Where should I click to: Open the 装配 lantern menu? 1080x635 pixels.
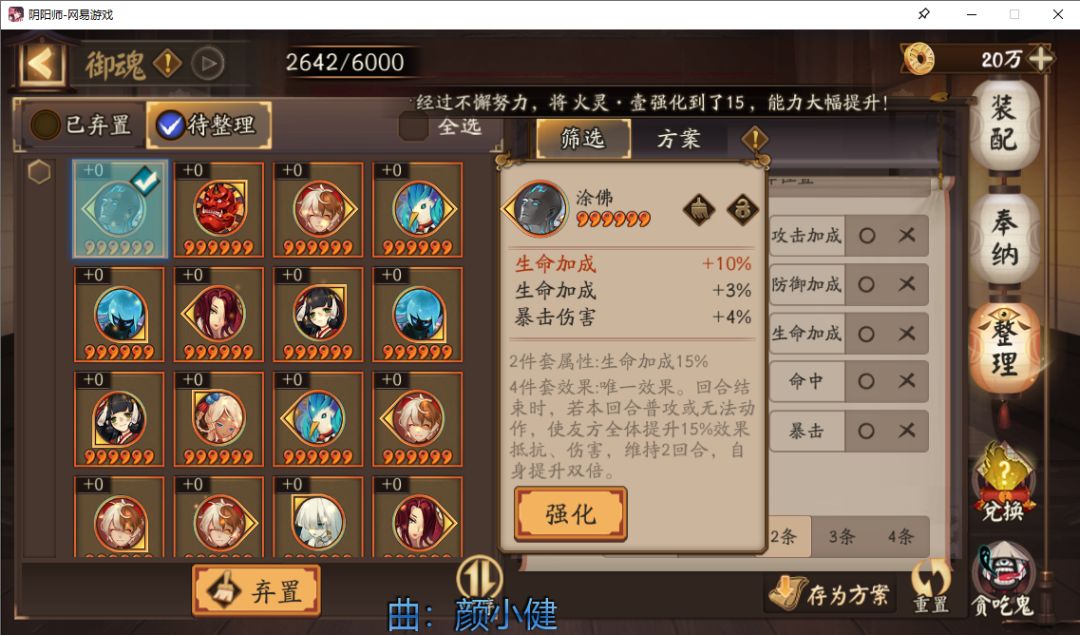1003,124
